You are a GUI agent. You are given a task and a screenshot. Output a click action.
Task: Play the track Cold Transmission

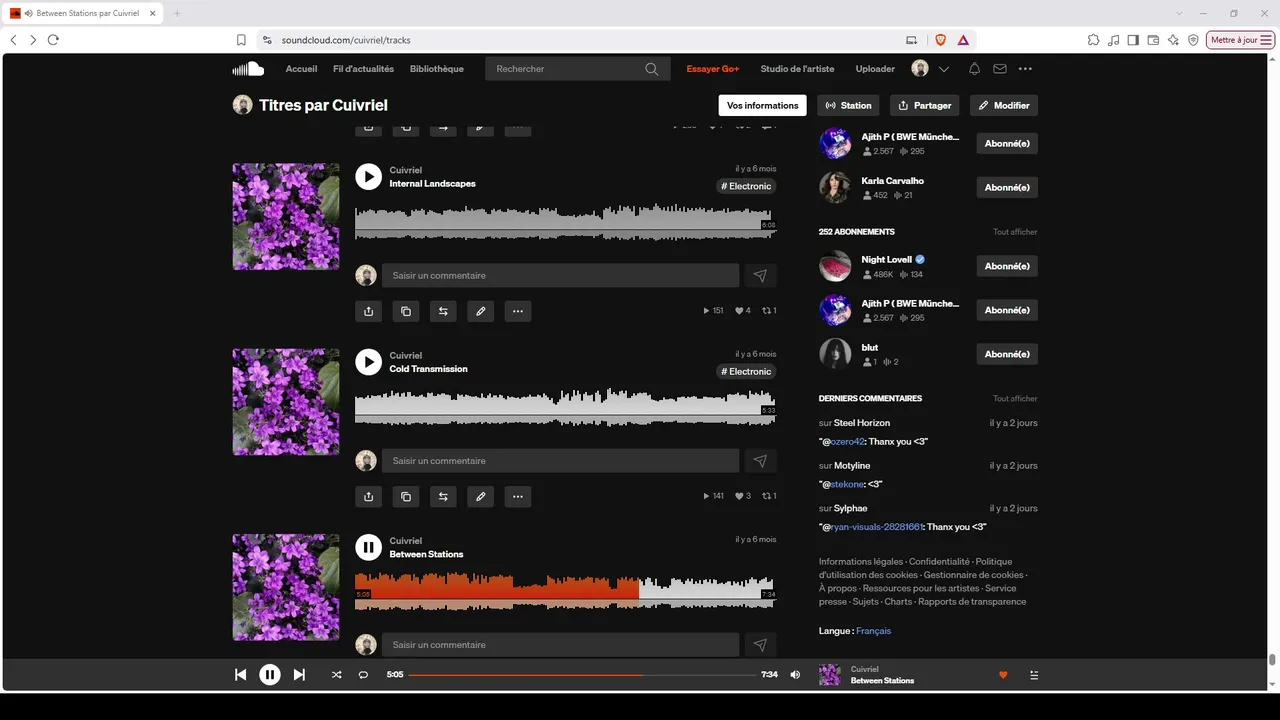pos(369,362)
